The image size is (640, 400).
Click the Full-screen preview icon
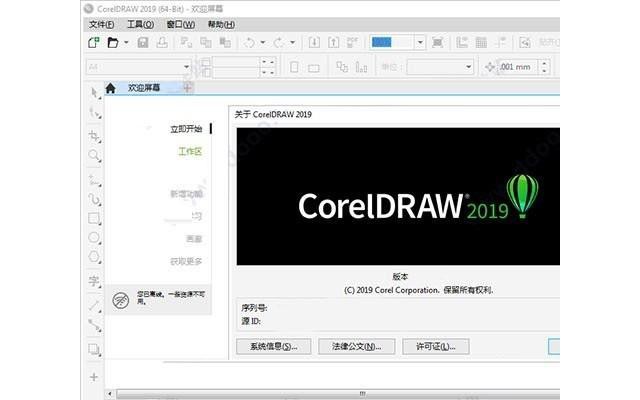tap(438, 42)
